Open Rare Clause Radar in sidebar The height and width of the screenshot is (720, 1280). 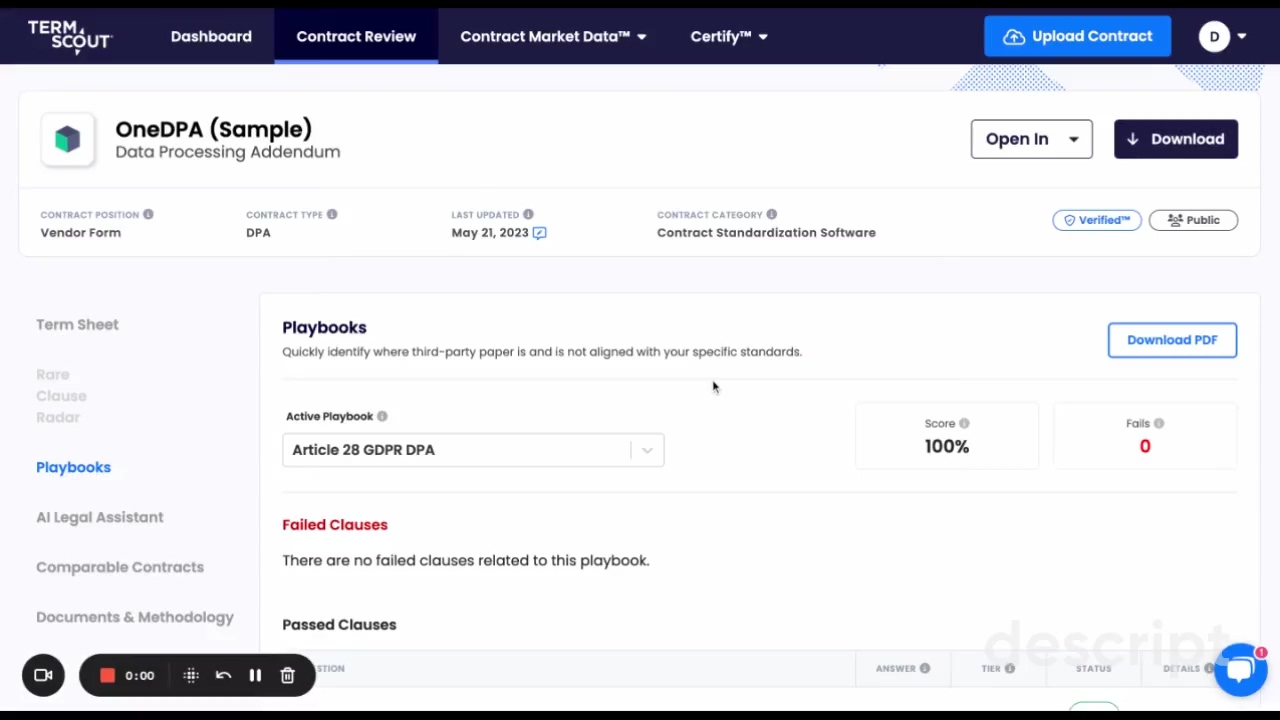(x=61, y=396)
